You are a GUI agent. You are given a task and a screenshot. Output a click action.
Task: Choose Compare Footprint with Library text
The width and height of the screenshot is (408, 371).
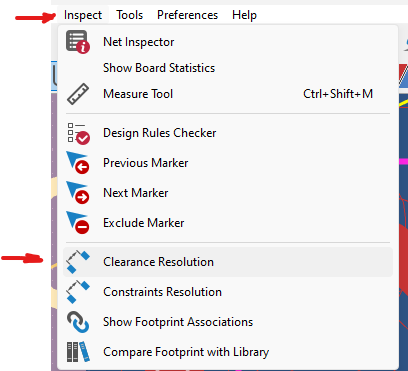point(186,352)
